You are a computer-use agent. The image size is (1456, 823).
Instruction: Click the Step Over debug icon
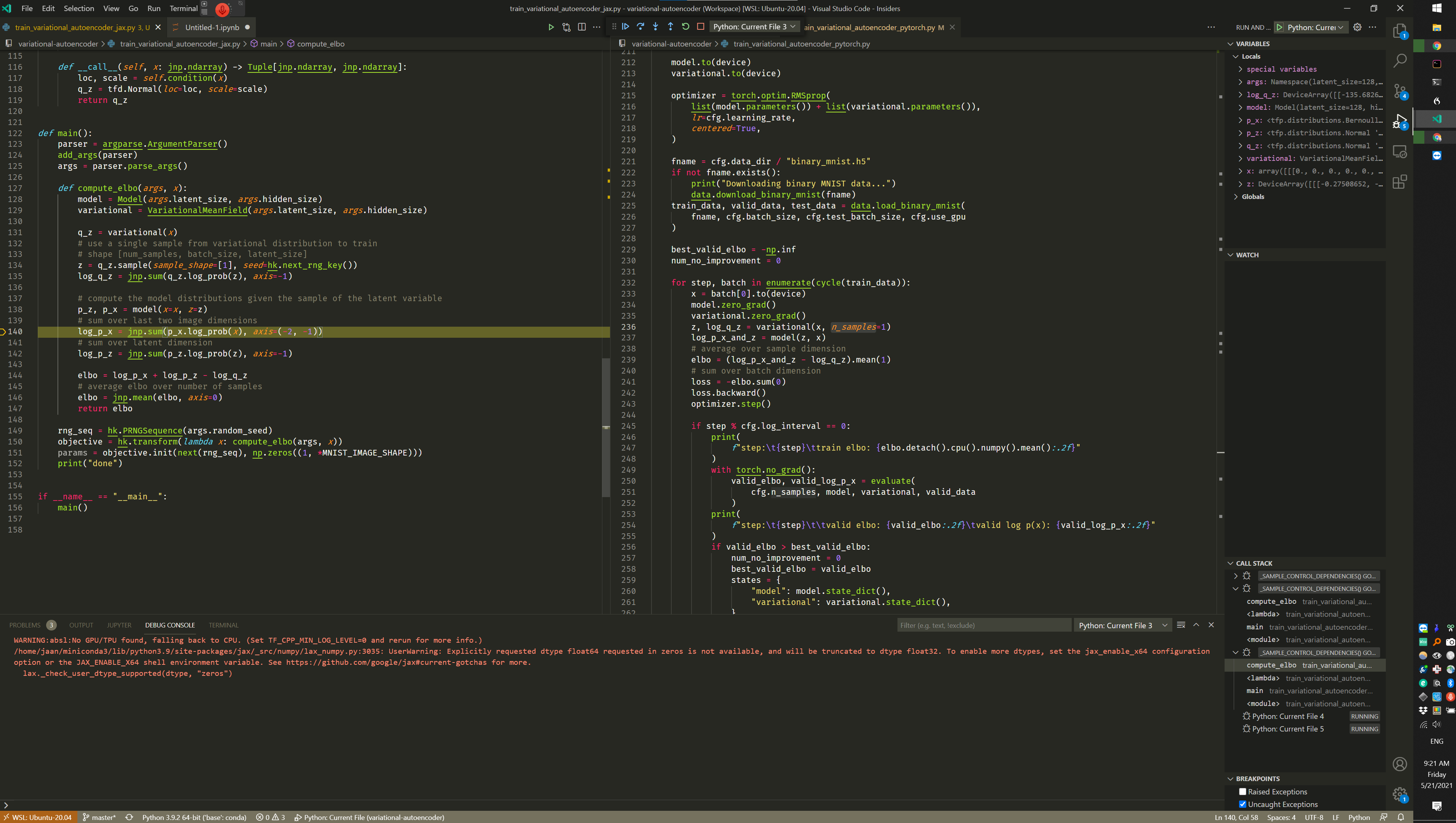point(641,27)
